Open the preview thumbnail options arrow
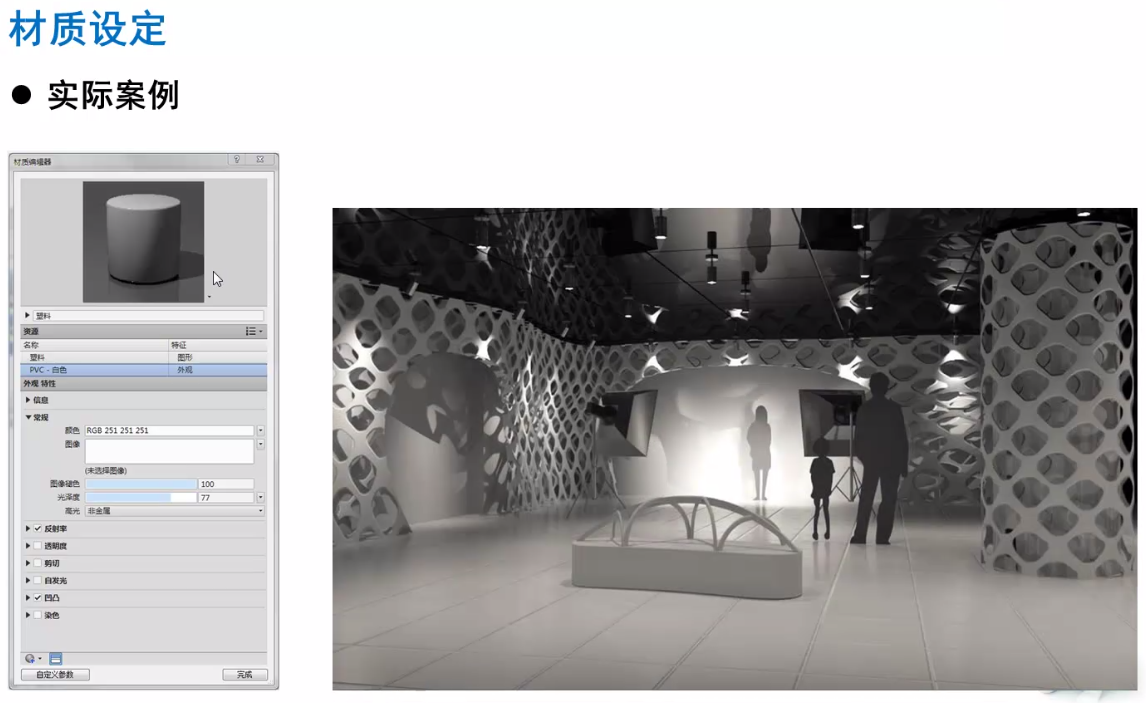The image size is (1146, 703). point(209,297)
